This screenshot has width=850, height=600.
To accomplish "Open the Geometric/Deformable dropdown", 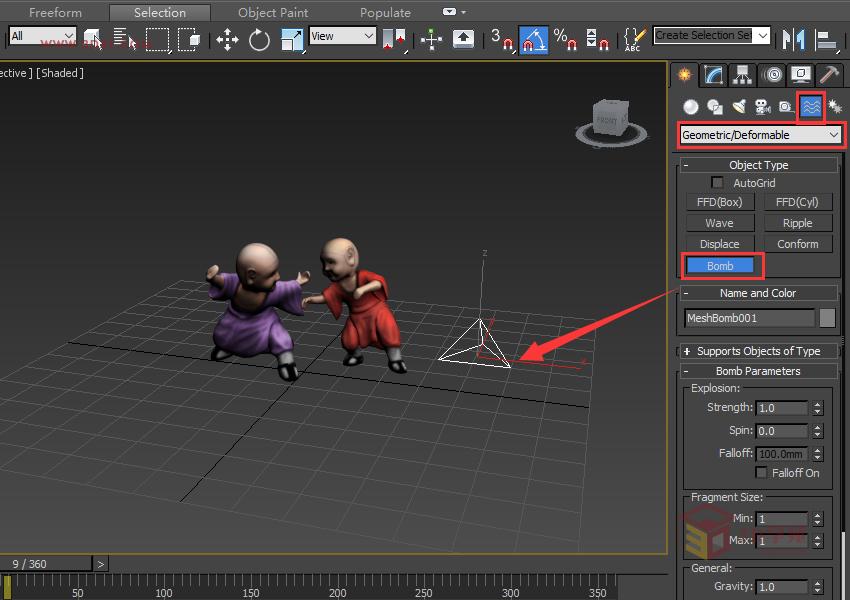I will click(760, 133).
